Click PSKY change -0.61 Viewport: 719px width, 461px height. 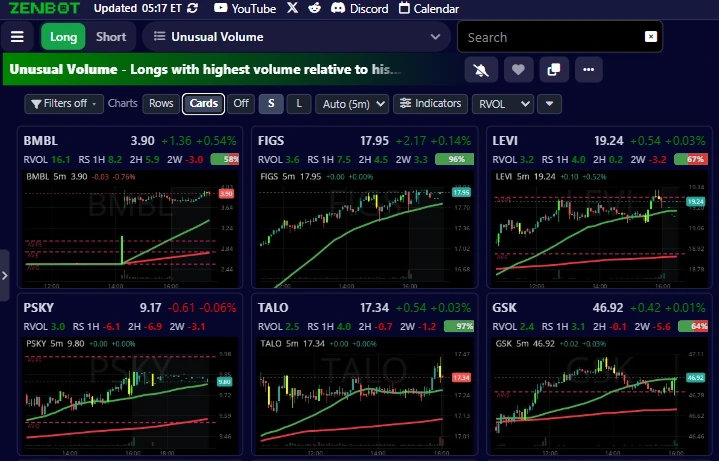click(x=182, y=308)
